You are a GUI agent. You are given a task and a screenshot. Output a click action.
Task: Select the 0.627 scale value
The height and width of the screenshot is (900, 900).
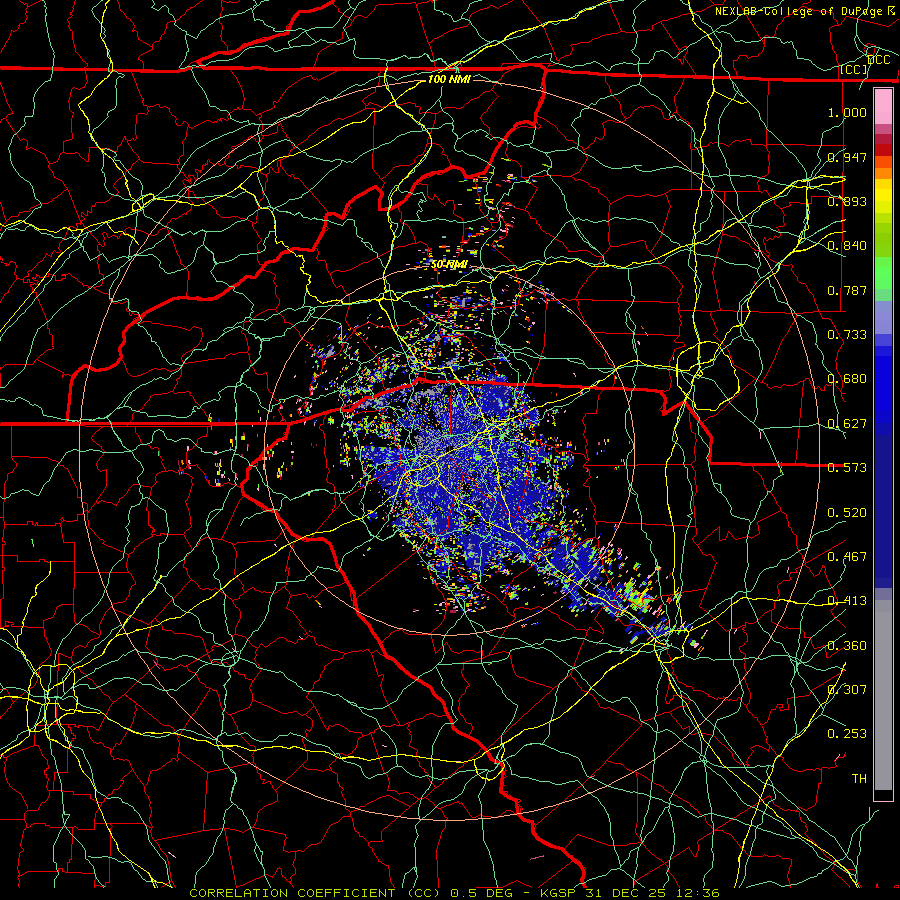(847, 424)
